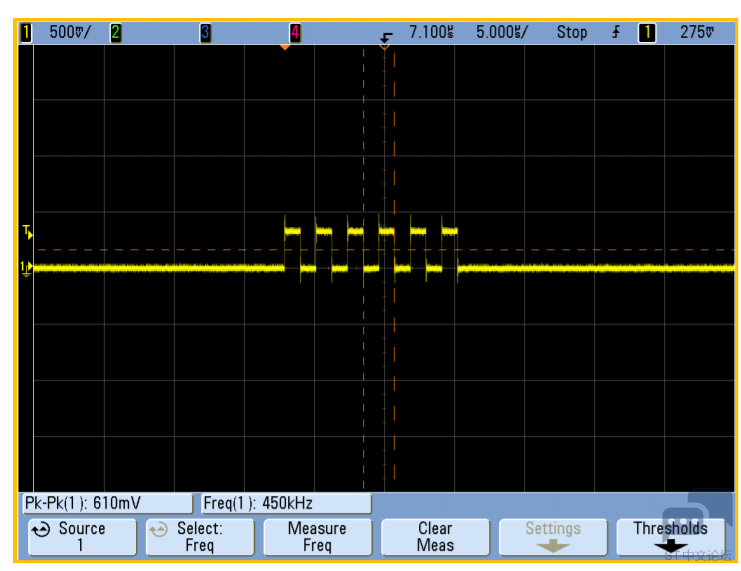The height and width of the screenshot is (571, 741).
Task: Click the delay time reference marker icon
Action: [385, 40]
